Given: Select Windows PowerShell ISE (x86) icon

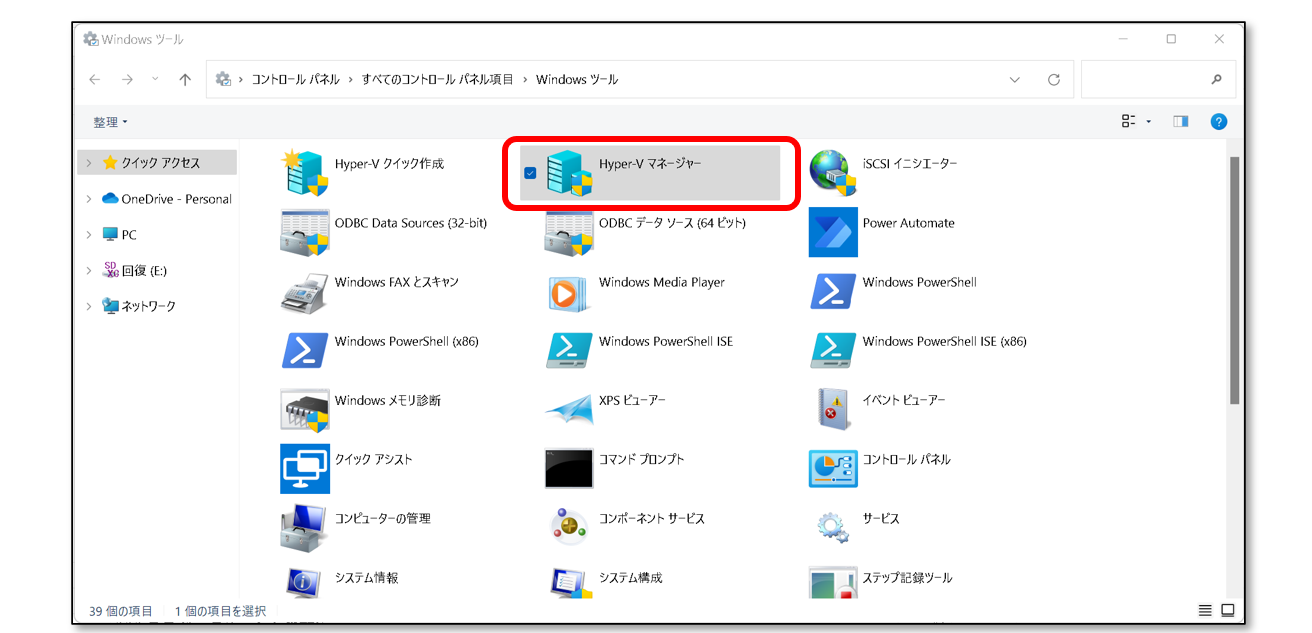Looking at the screenshot, I should 833,350.
